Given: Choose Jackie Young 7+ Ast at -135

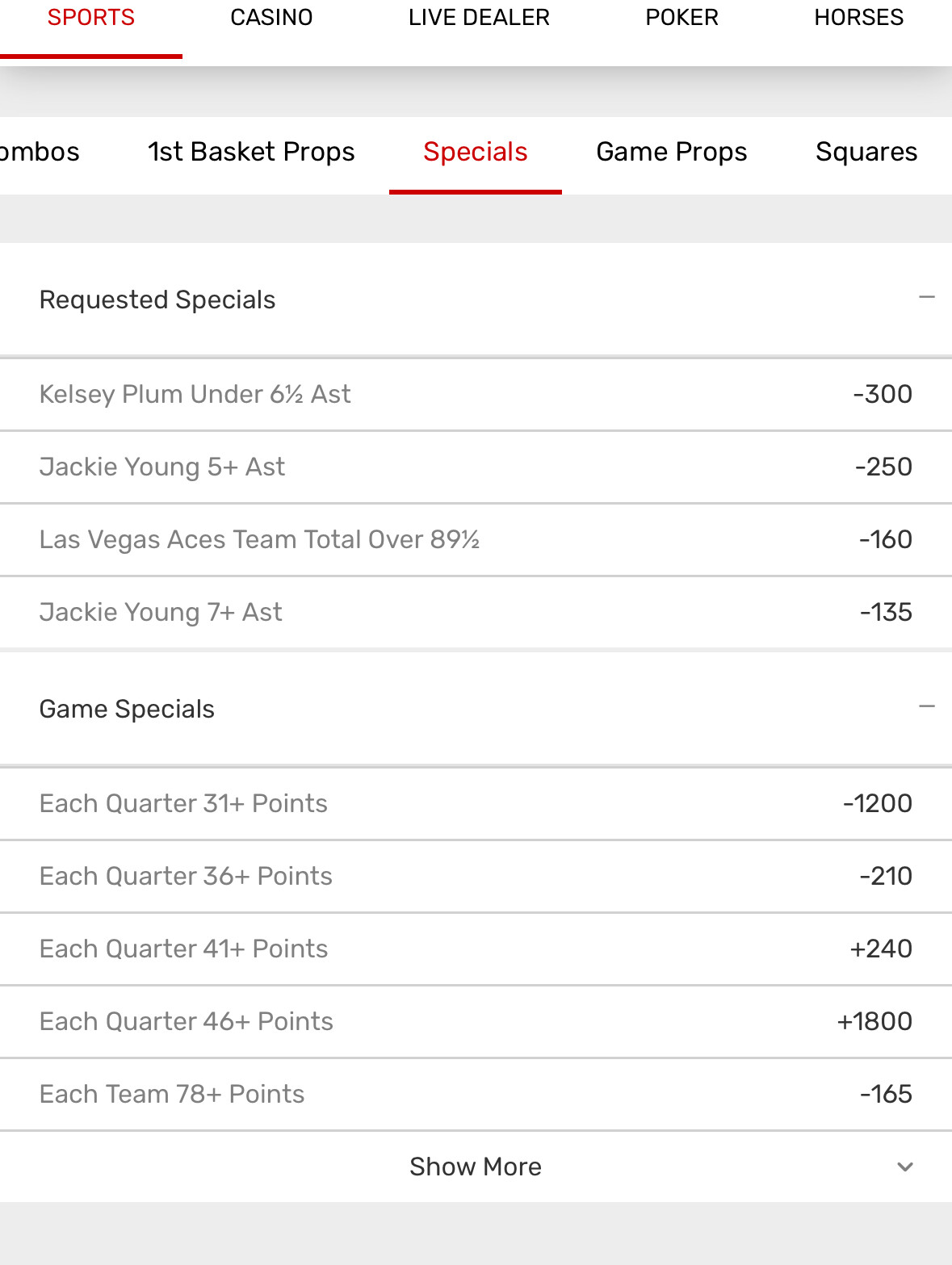Looking at the screenshot, I should (x=885, y=612).
